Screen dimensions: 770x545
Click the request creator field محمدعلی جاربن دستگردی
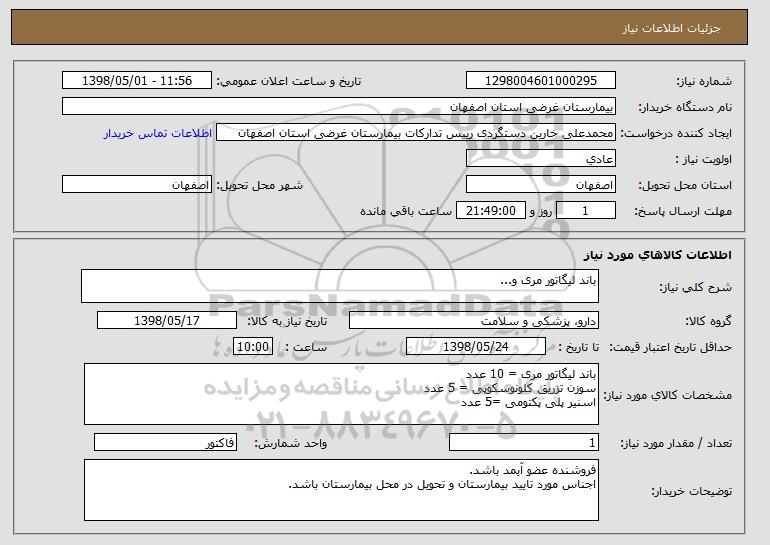pyautogui.click(x=416, y=133)
